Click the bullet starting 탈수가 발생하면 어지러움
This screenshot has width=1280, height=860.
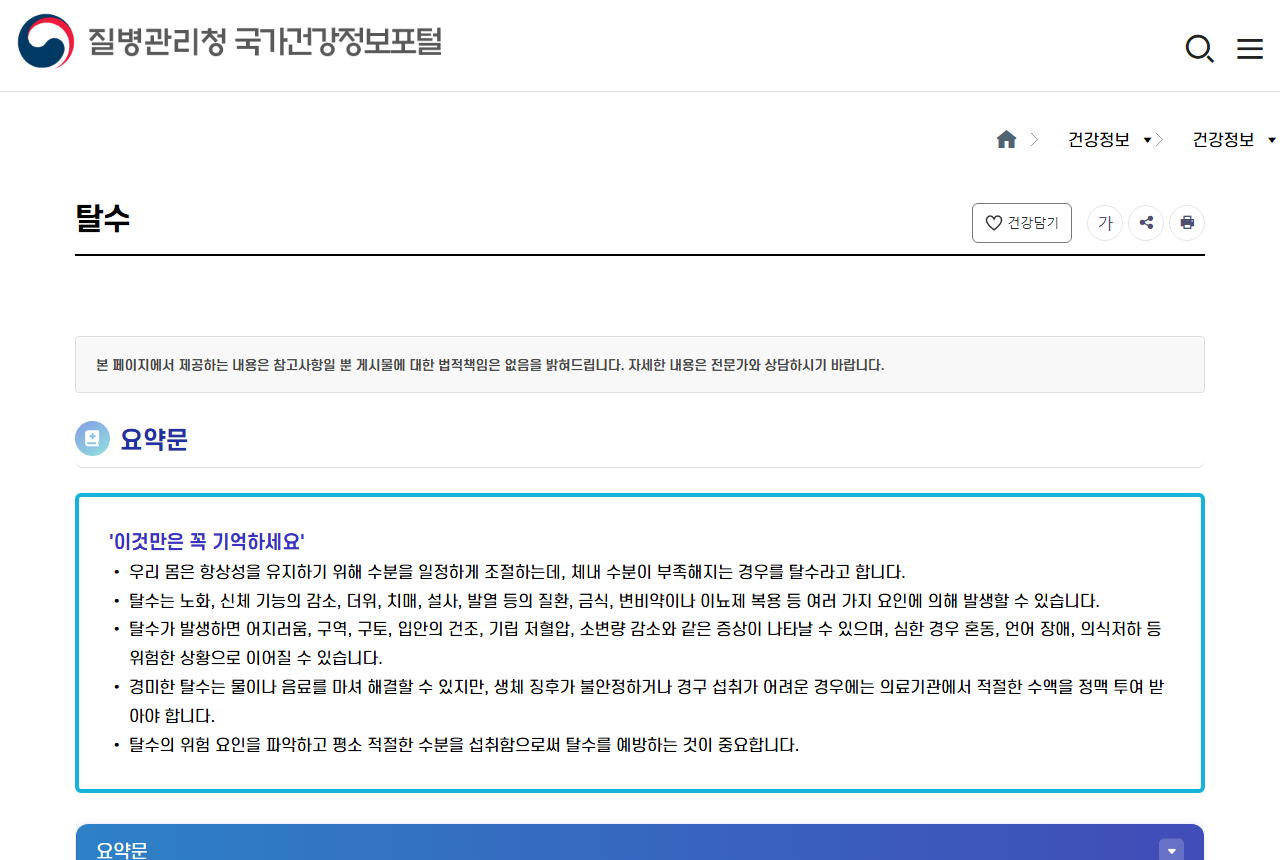[x=645, y=644]
